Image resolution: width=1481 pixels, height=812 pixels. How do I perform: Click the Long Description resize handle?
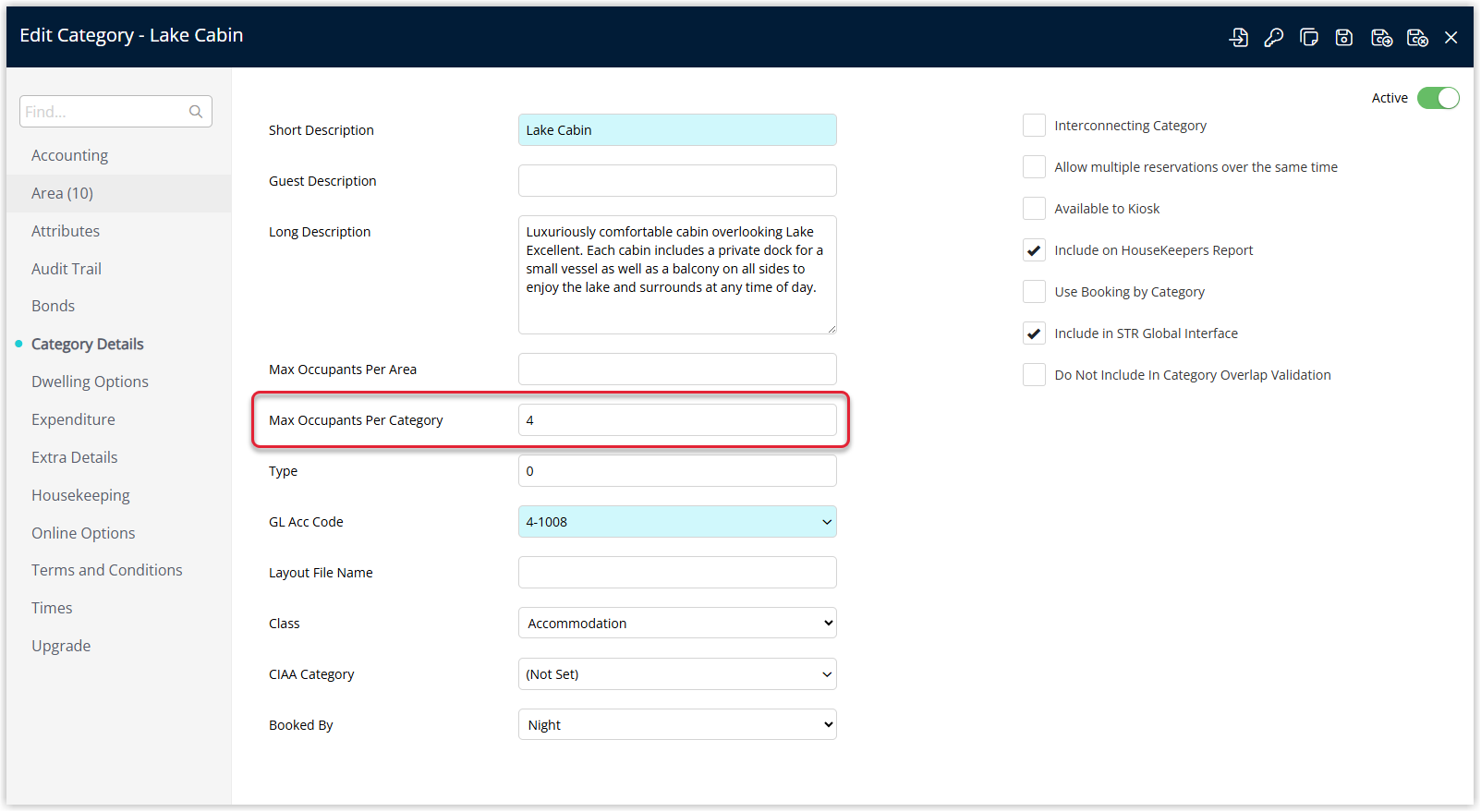click(x=832, y=328)
